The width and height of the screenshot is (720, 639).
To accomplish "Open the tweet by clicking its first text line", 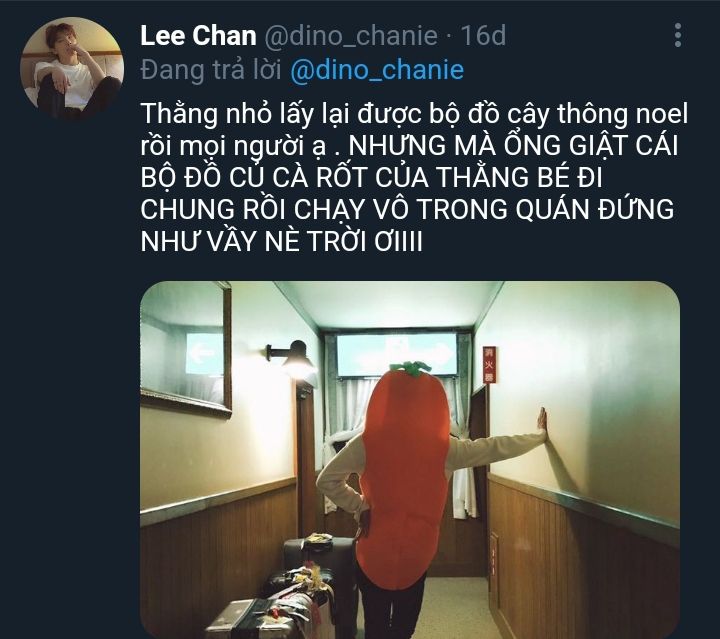I will [414, 114].
